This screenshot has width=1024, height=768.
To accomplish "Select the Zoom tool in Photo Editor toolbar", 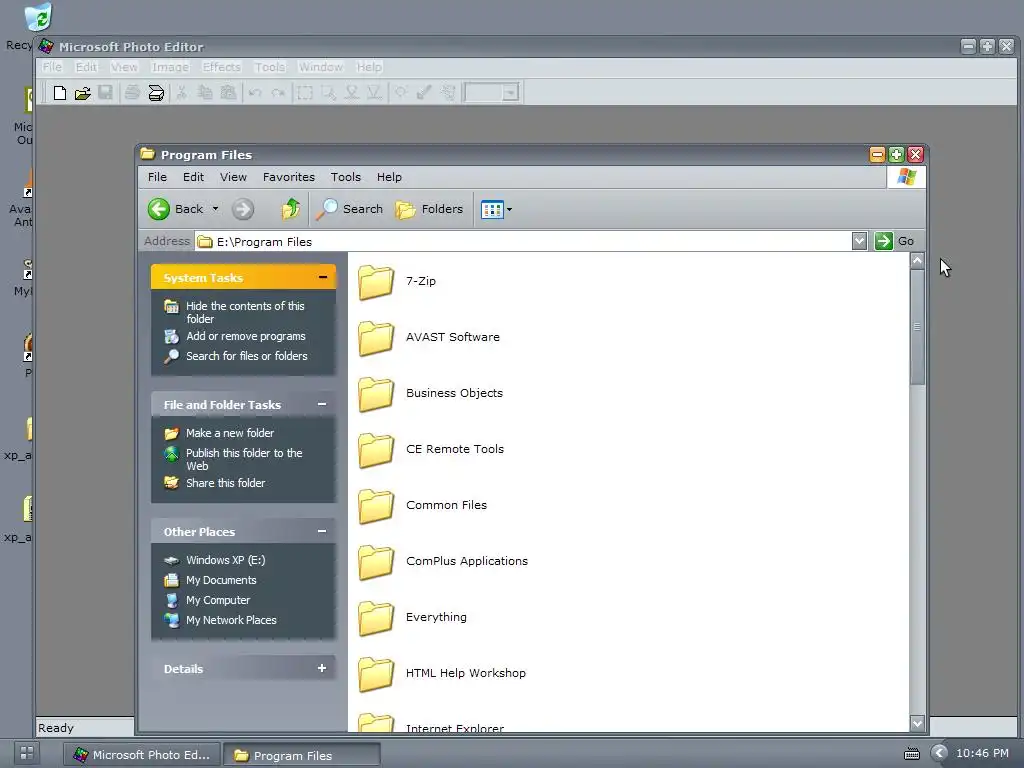I will 328,93.
